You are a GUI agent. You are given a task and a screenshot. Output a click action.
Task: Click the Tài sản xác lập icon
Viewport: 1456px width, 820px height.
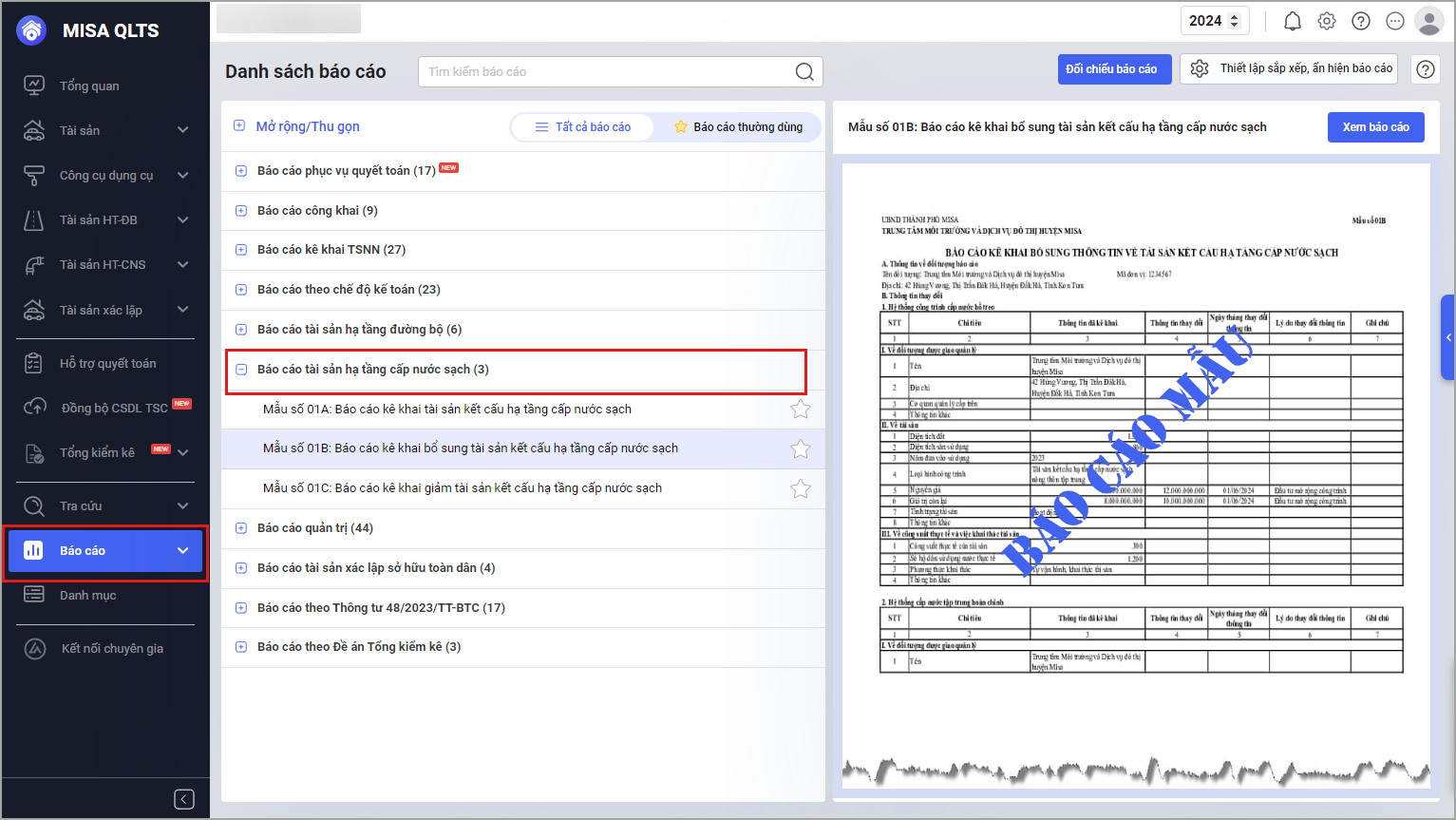[x=34, y=310]
